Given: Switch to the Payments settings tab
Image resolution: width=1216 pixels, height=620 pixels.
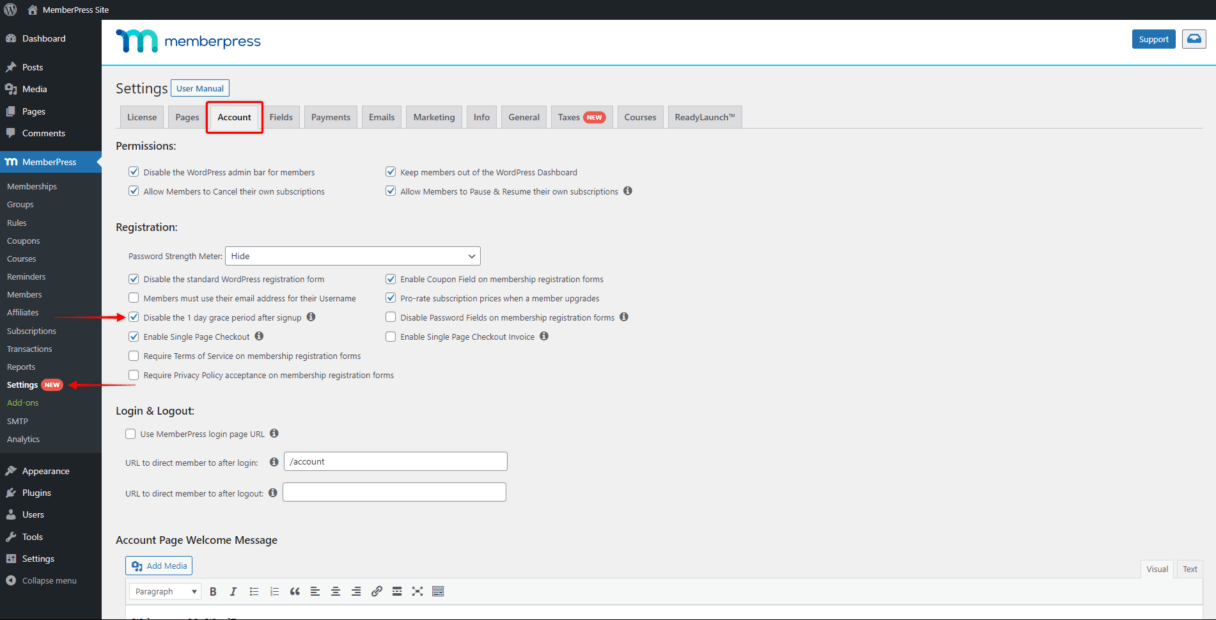Looking at the screenshot, I should point(330,117).
